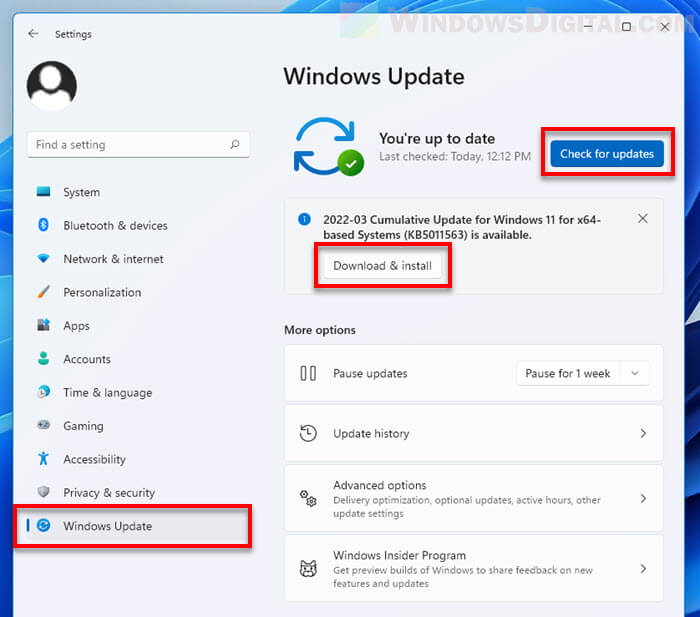The image size is (700, 617).
Task: Expand Windows Insider Program chevron
Action: tap(643, 569)
